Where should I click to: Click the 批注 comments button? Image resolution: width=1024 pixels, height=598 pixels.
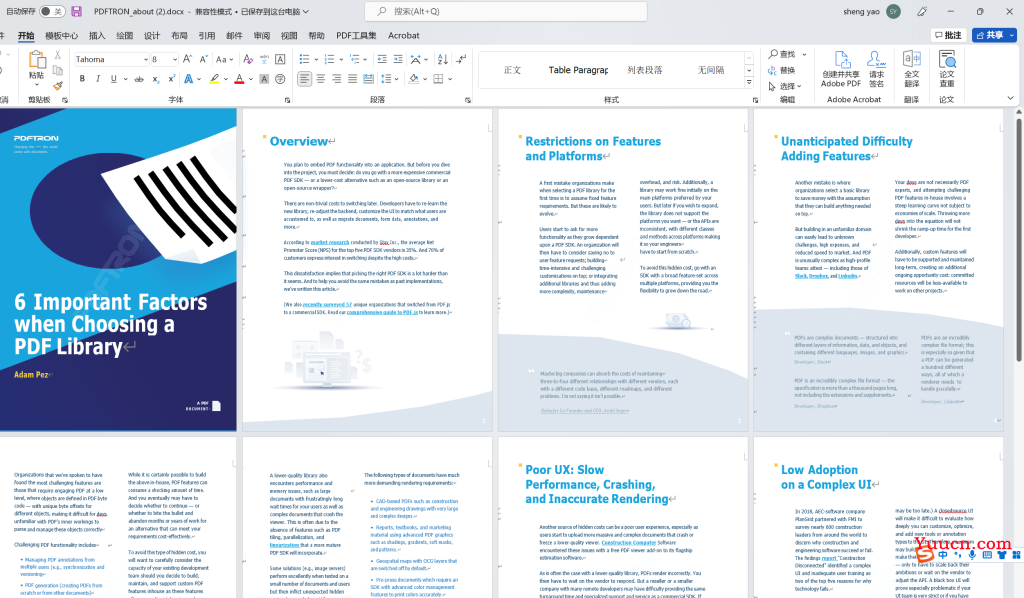pyautogui.click(x=948, y=35)
